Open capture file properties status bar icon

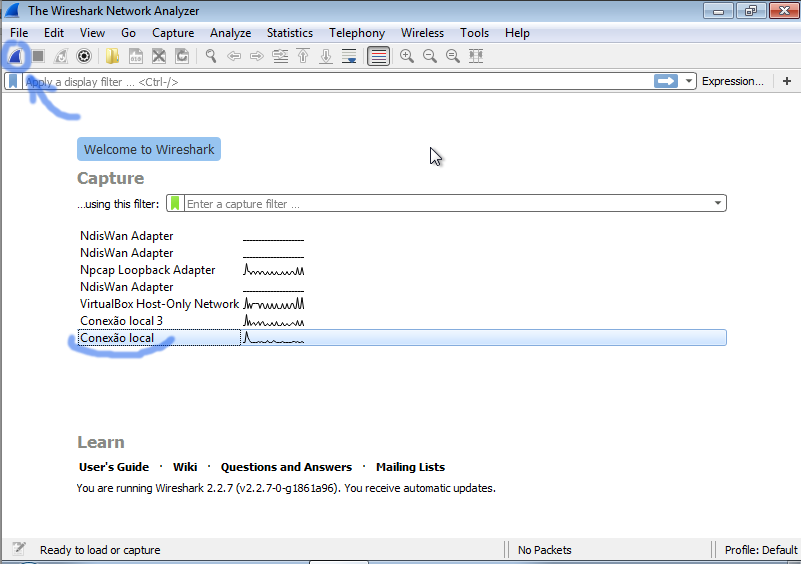tap(19, 549)
